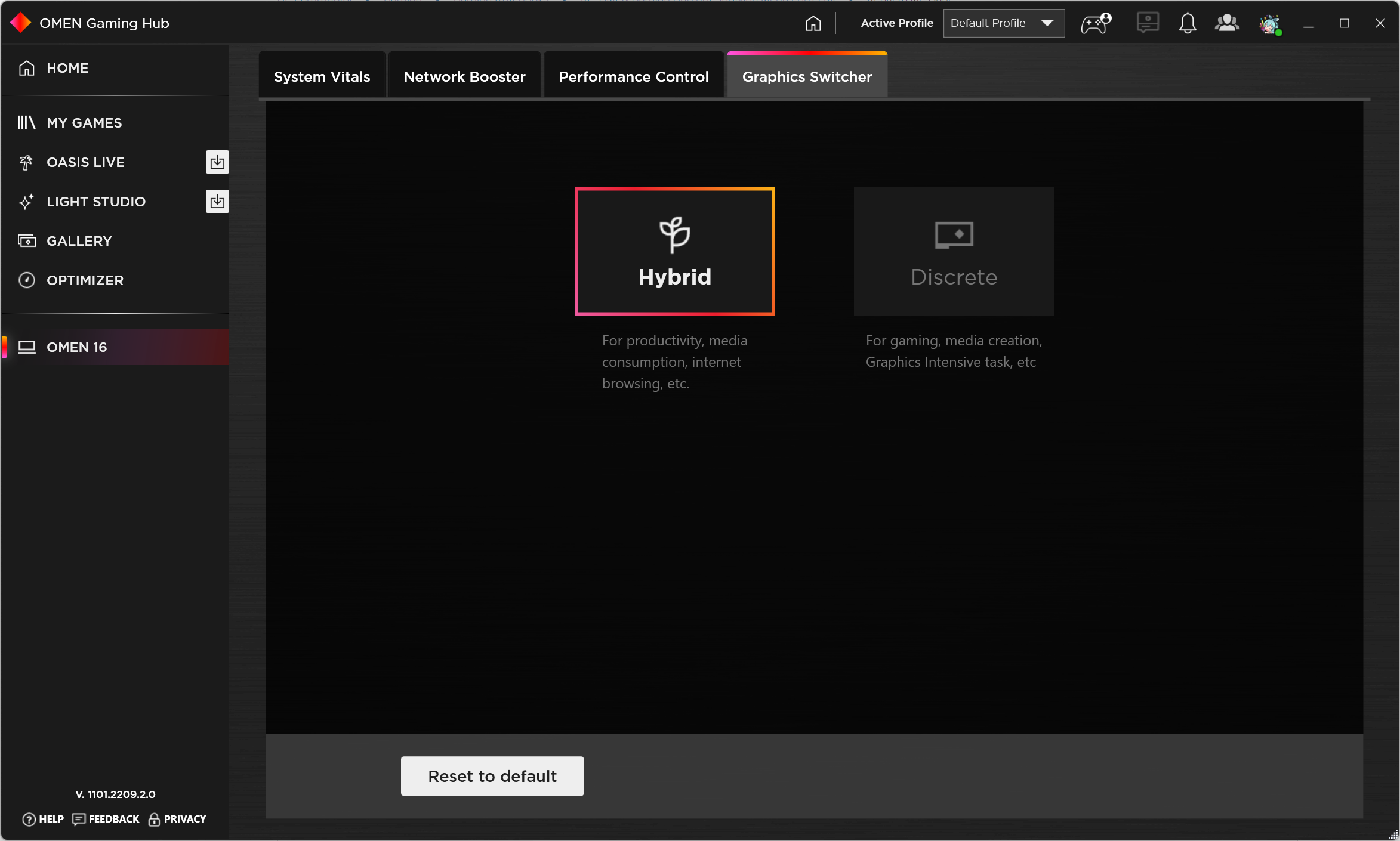Select the Discrete graphics mode
Screen dimensions: 1400x841
(953, 251)
